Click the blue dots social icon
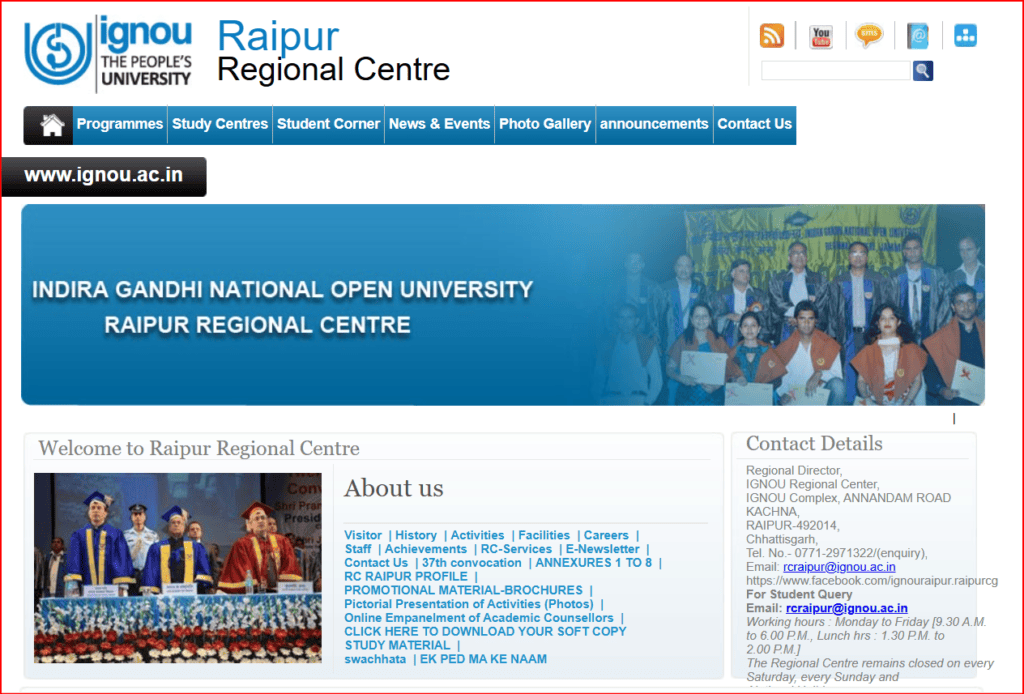Image resolution: width=1024 pixels, height=694 pixels. pyautogui.click(x=965, y=36)
